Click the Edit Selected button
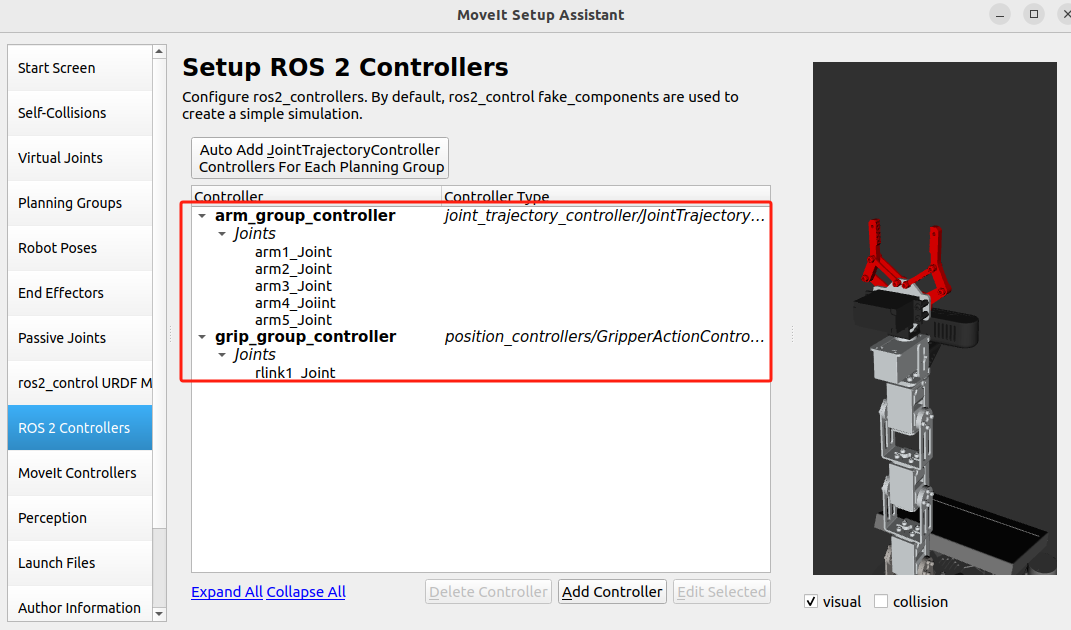The width and height of the screenshot is (1071, 630). [x=721, y=592]
